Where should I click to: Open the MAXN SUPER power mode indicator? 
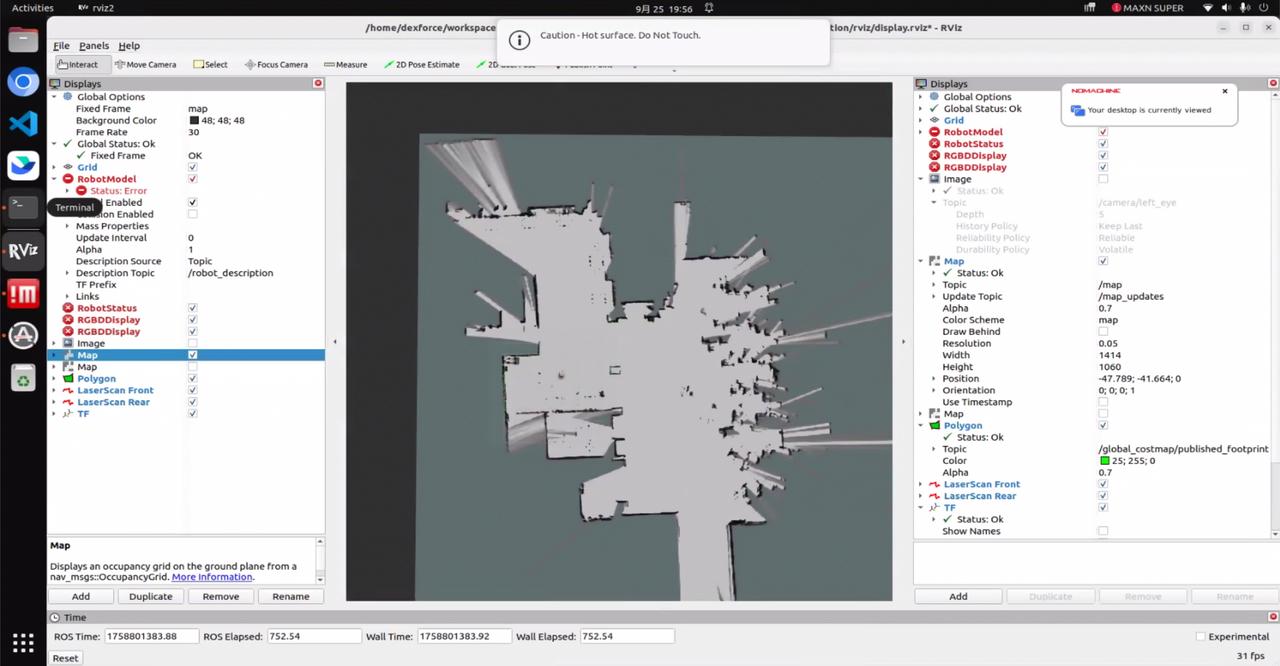click(1148, 8)
